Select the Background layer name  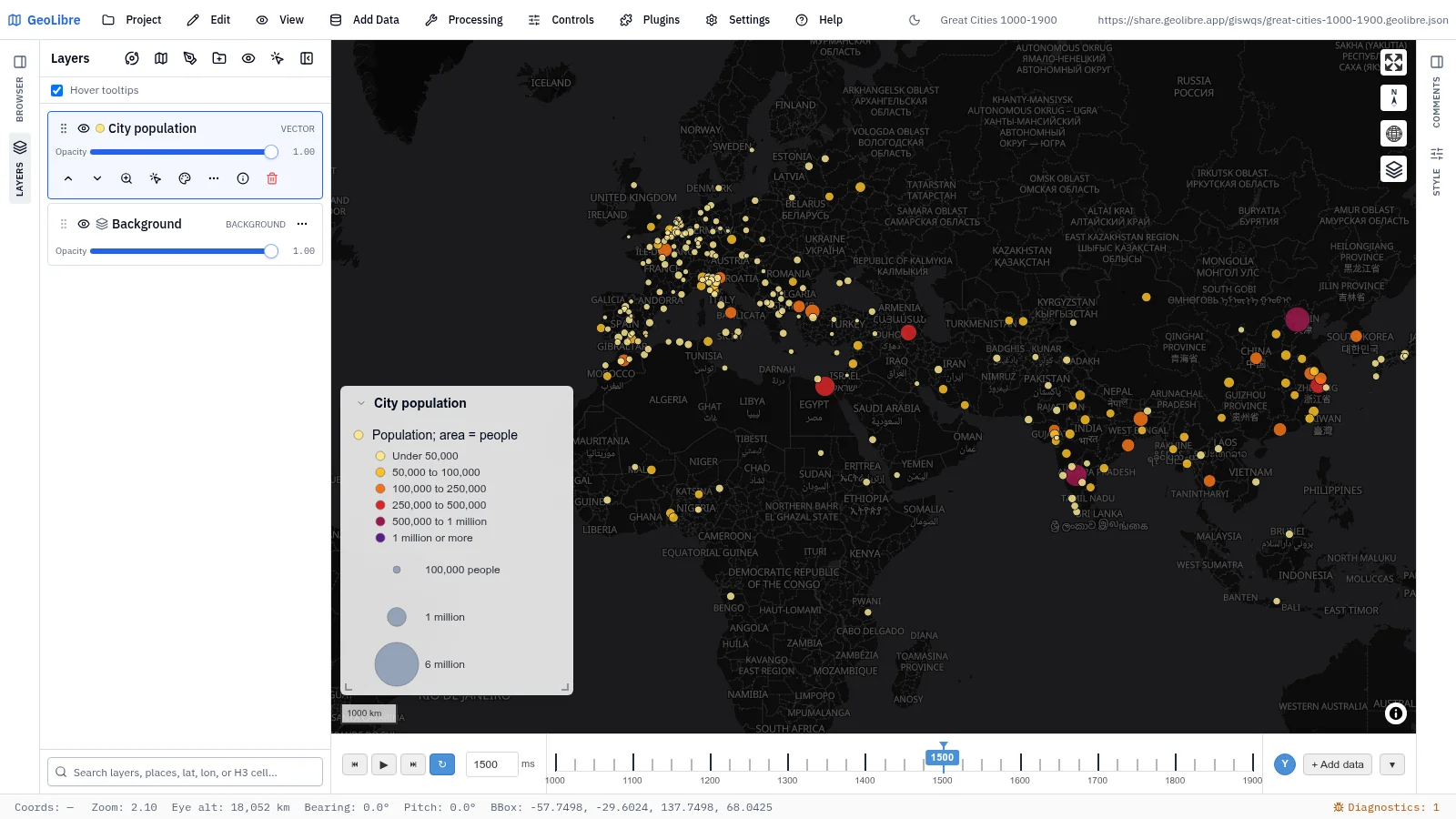pyautogui.click(x=147, y=224)
